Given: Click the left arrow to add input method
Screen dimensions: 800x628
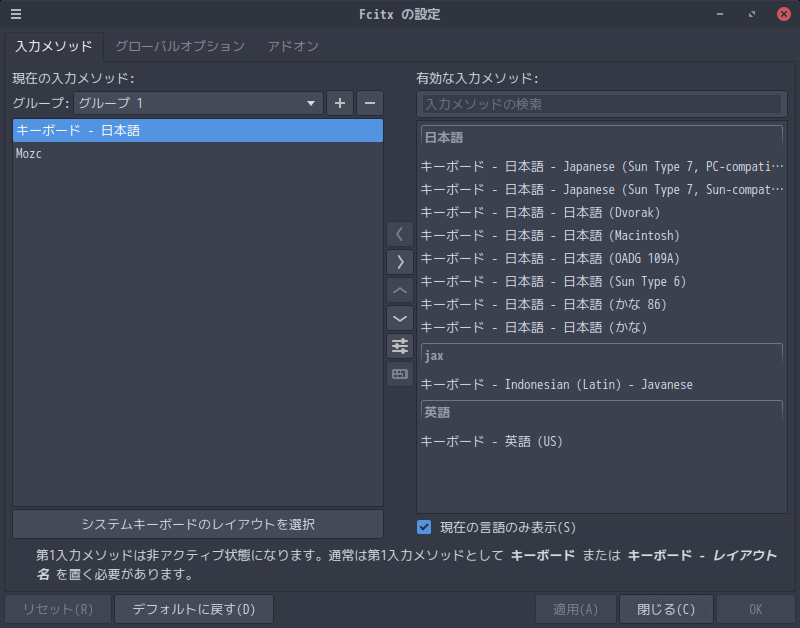Looking at the screenshot, I should (x=400, y=234).
